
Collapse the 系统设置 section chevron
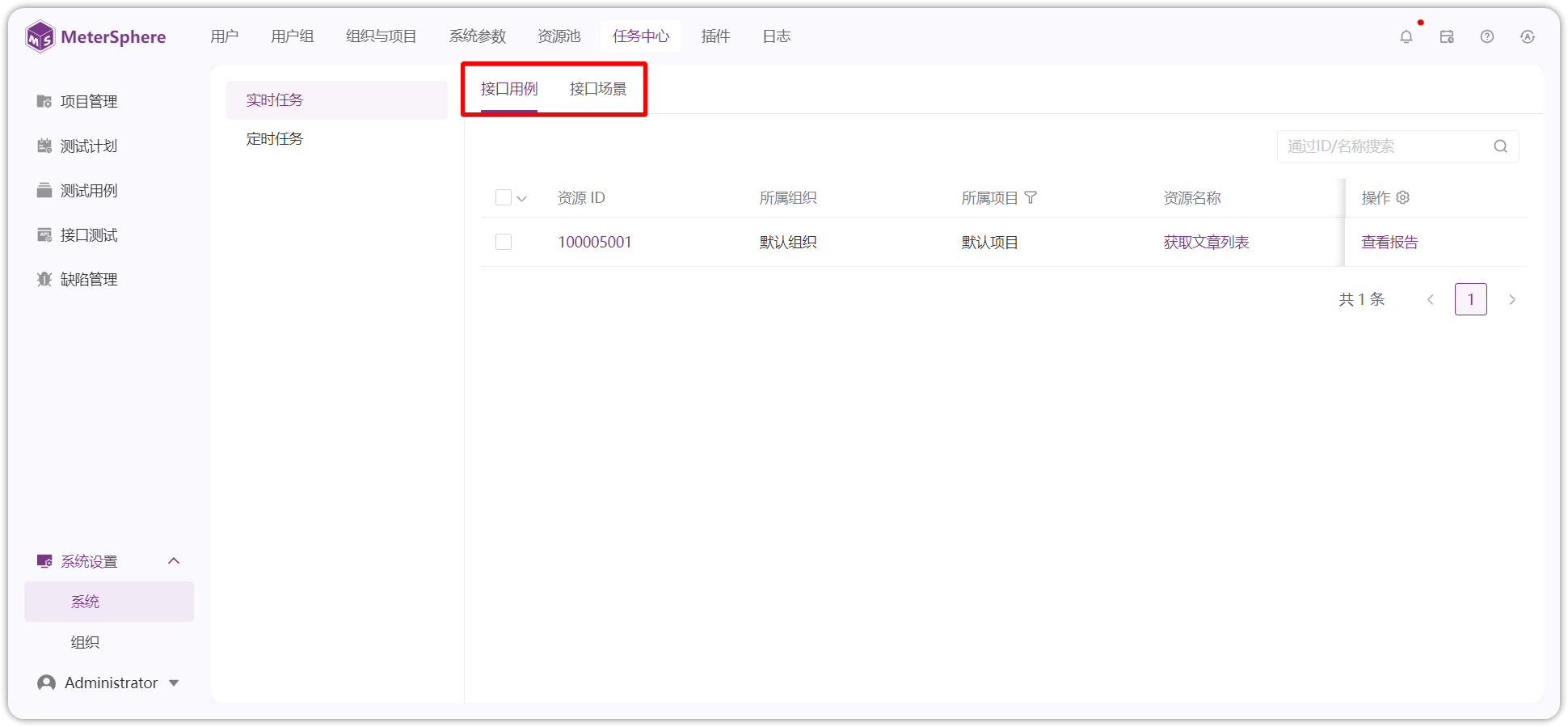(x=174, y=561)
